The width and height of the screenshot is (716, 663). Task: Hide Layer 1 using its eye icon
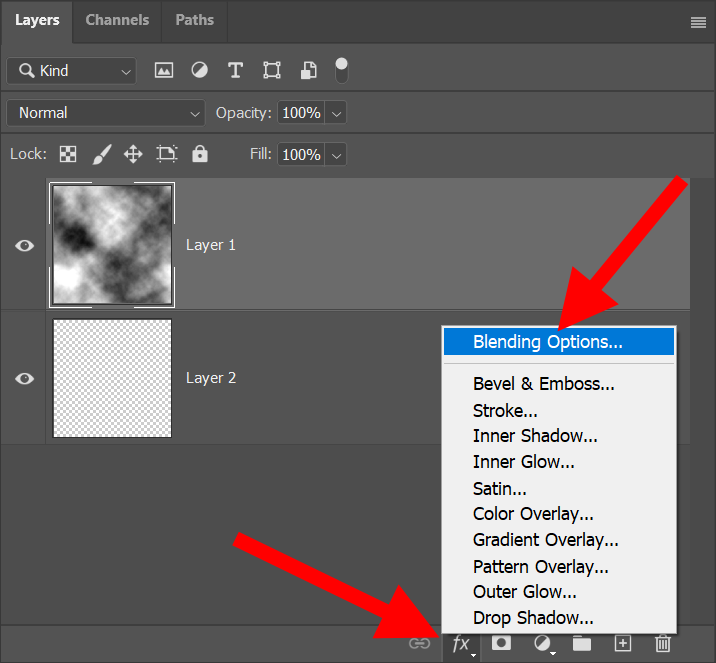[25, 246]
